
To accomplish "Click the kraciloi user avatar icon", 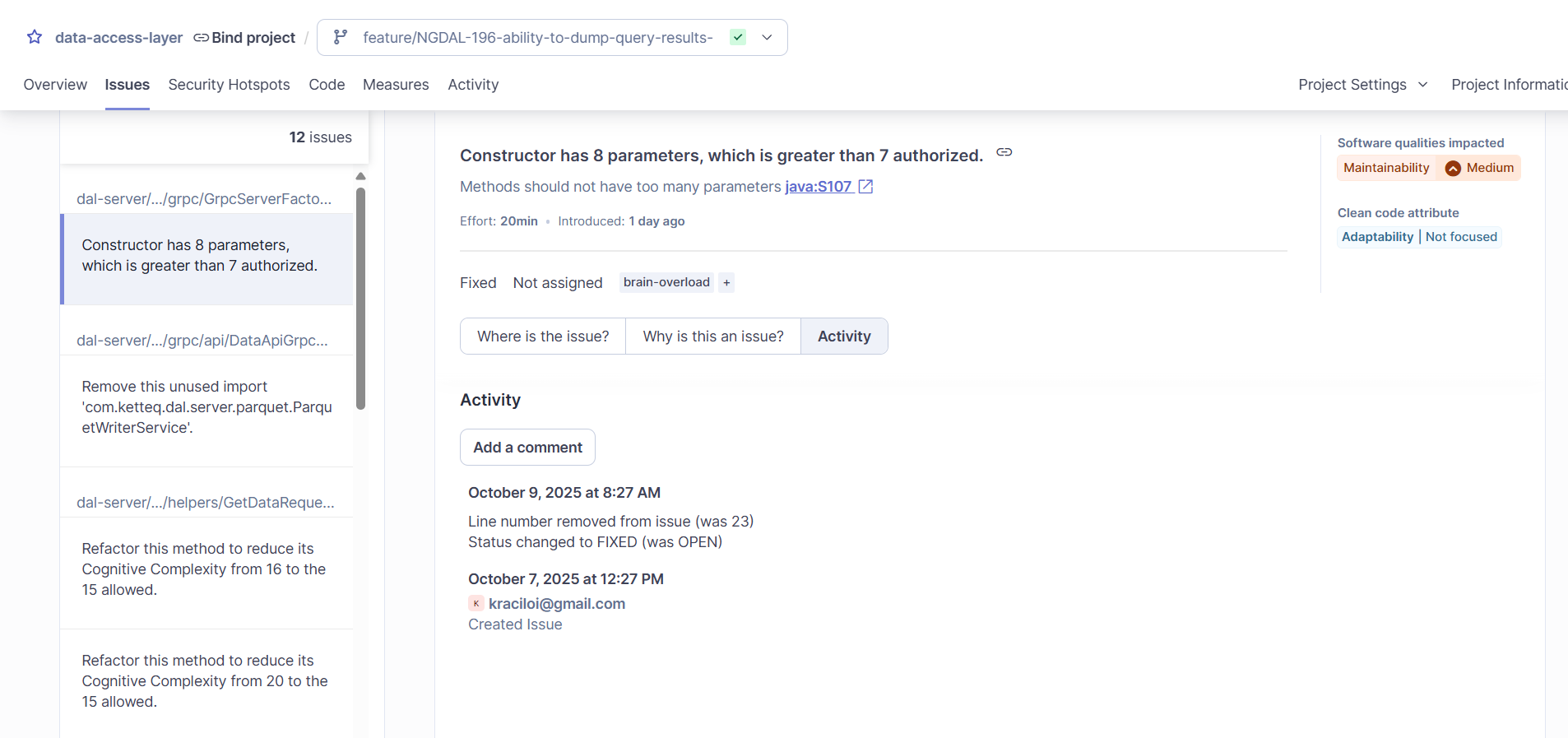I will [476, 603].
